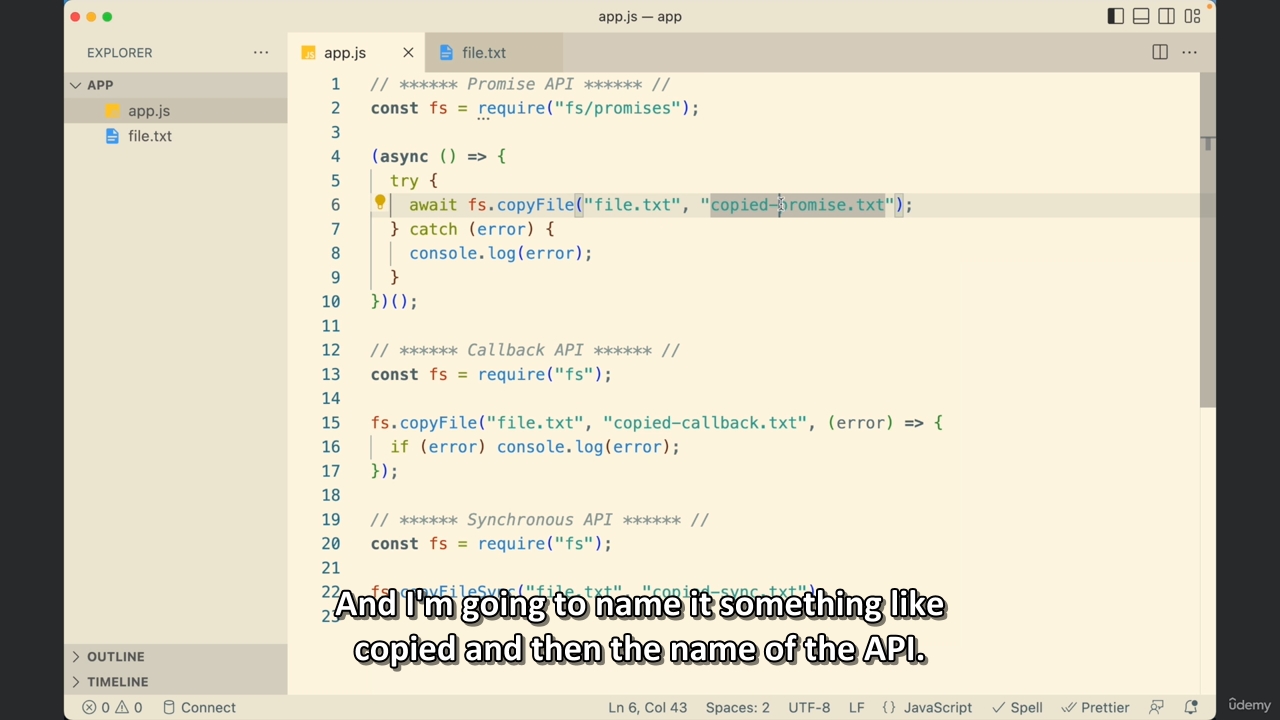
Task: Click the editor vertical scrollbar
Action: 1208,240
